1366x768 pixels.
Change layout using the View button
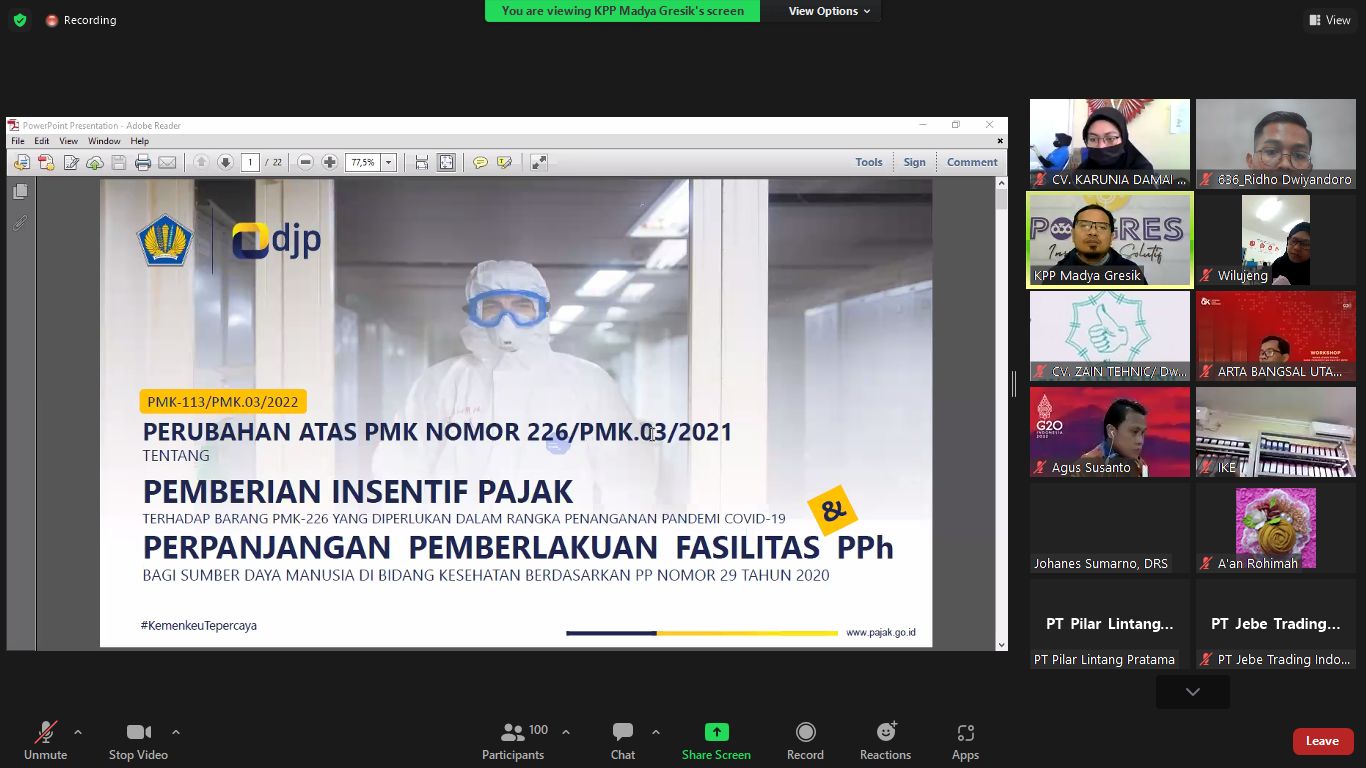[1329, 20]
